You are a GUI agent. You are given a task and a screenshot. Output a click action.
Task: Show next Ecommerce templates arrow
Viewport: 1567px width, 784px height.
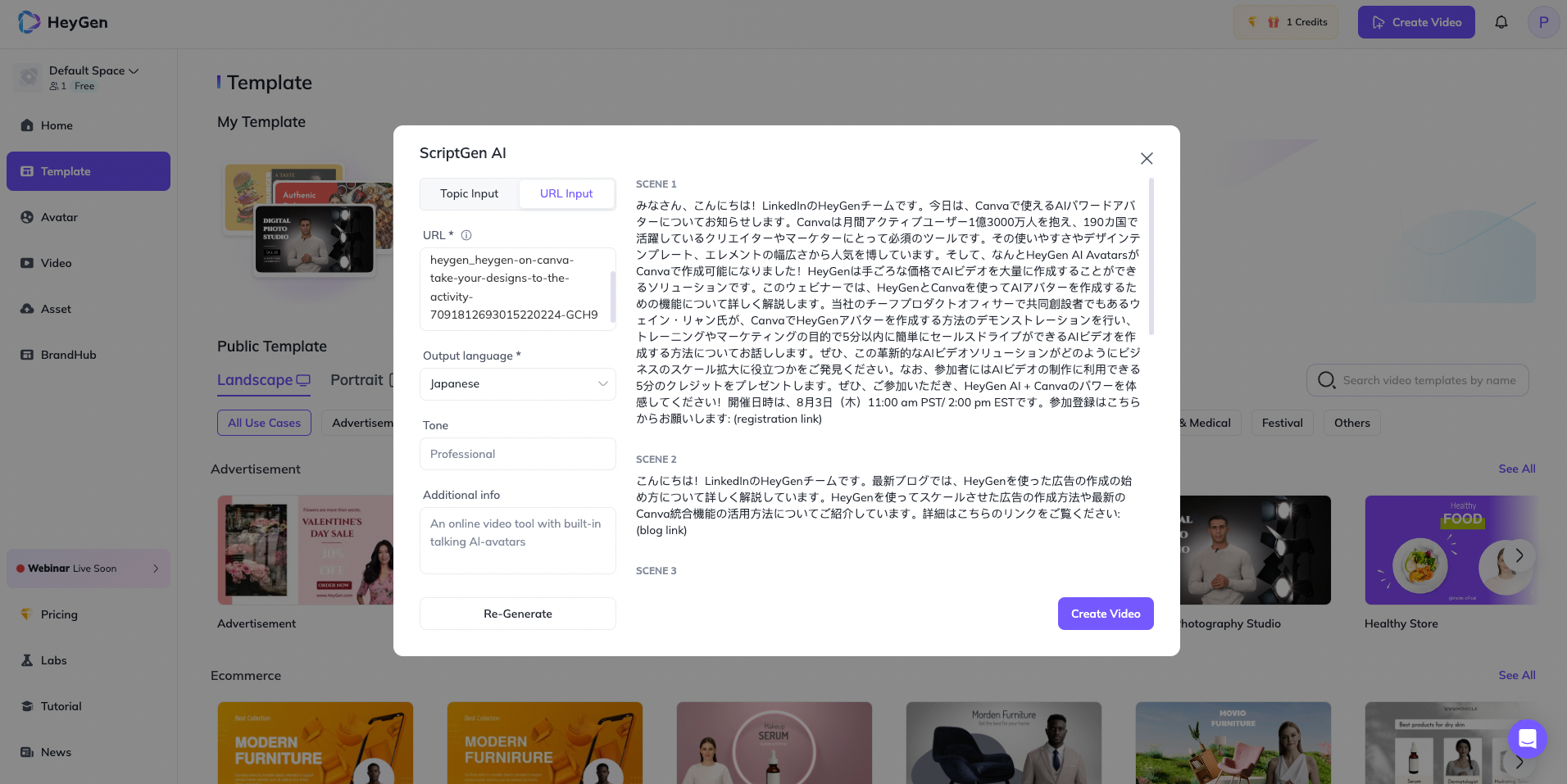[x=1519, y=762]
